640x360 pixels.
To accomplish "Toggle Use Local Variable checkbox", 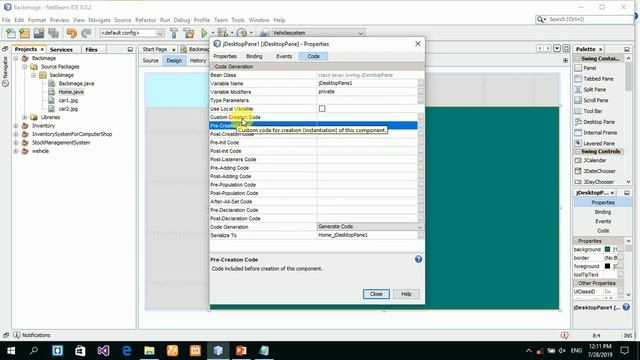I will pos(322,109).
